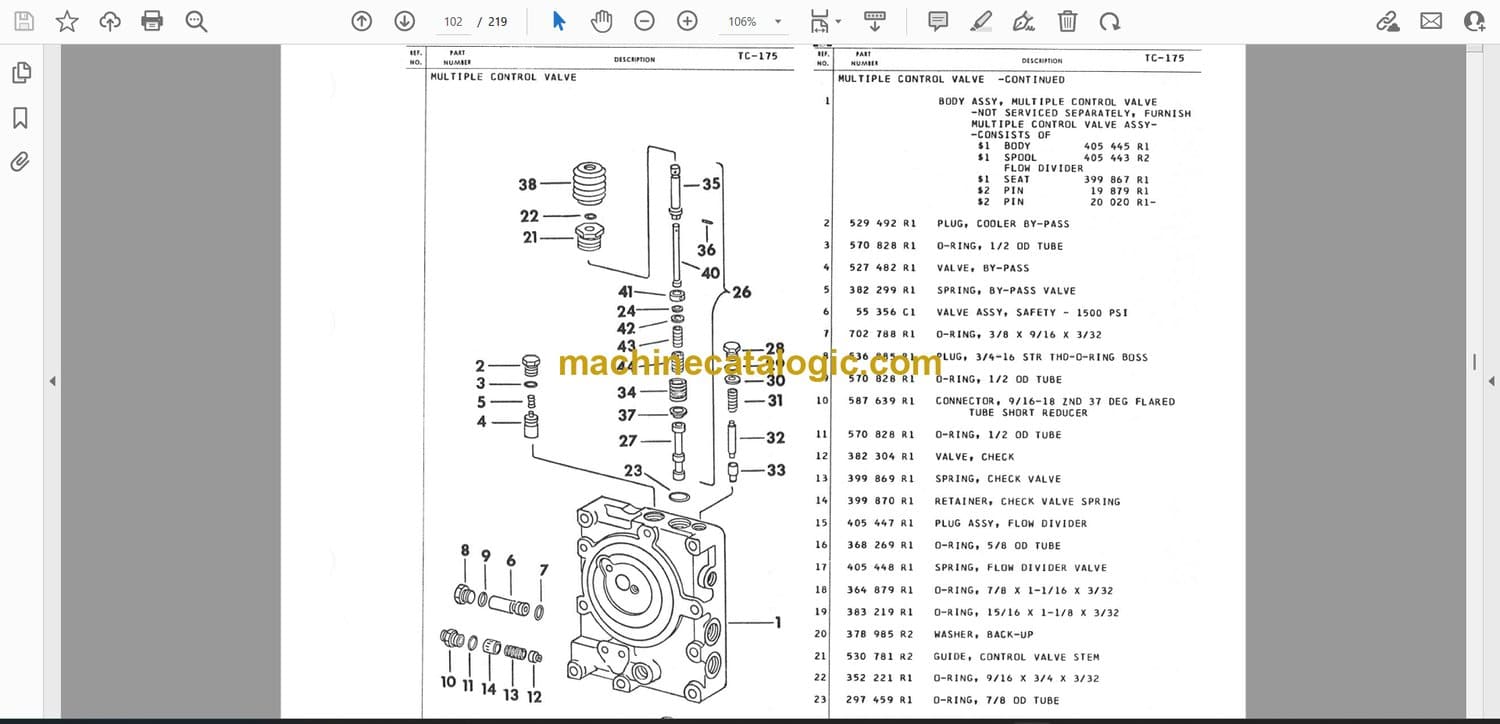Click the description 'VALVE, CHECK'
The width and height of the screenshot is (1500, 724).
coord(975,457)
